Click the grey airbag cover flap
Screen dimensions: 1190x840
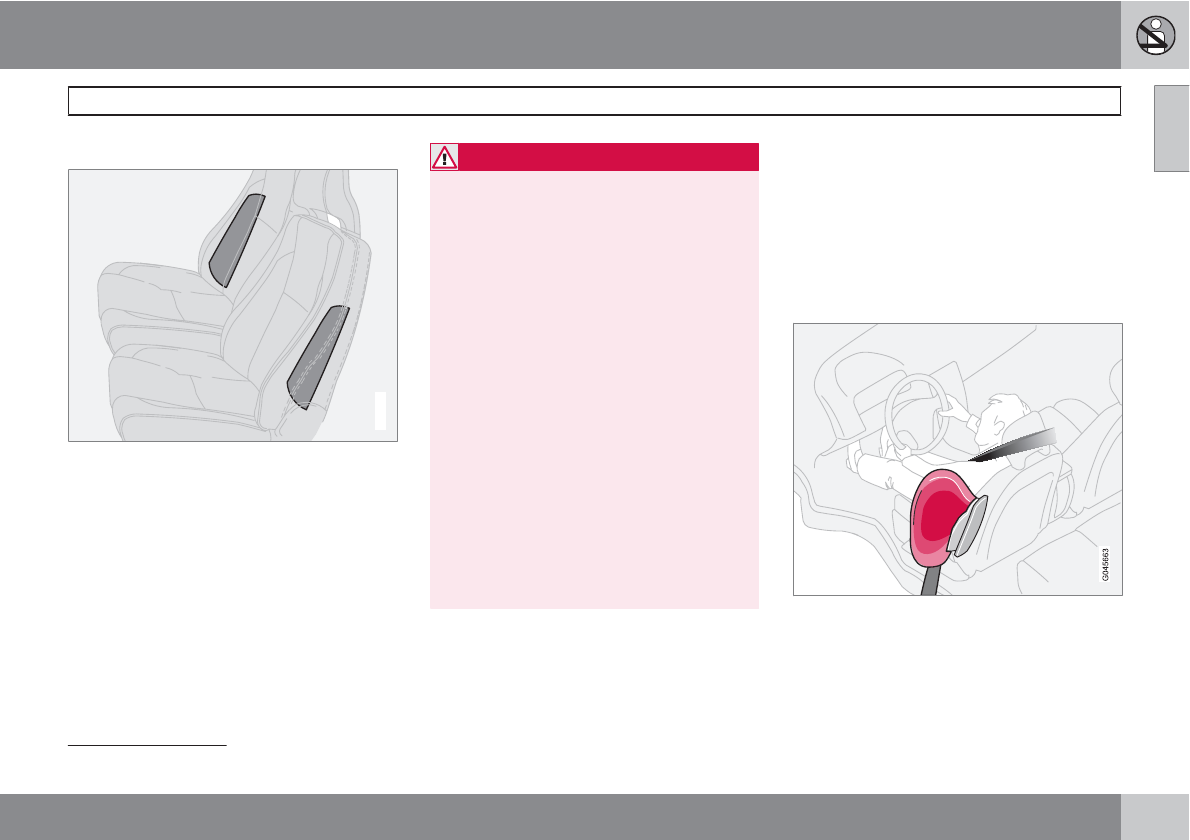964,528
